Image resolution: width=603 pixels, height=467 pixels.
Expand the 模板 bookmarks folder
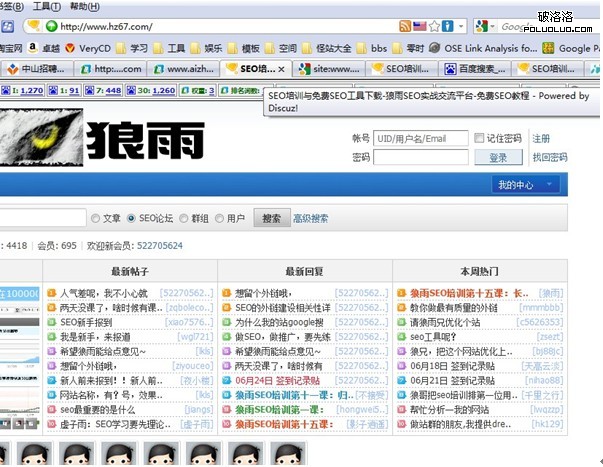(x=244, y=48)
